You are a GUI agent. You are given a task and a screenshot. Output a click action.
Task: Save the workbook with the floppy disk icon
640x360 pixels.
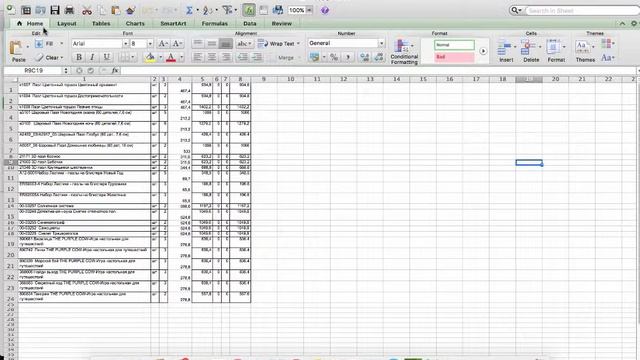[x=55, y=10]
